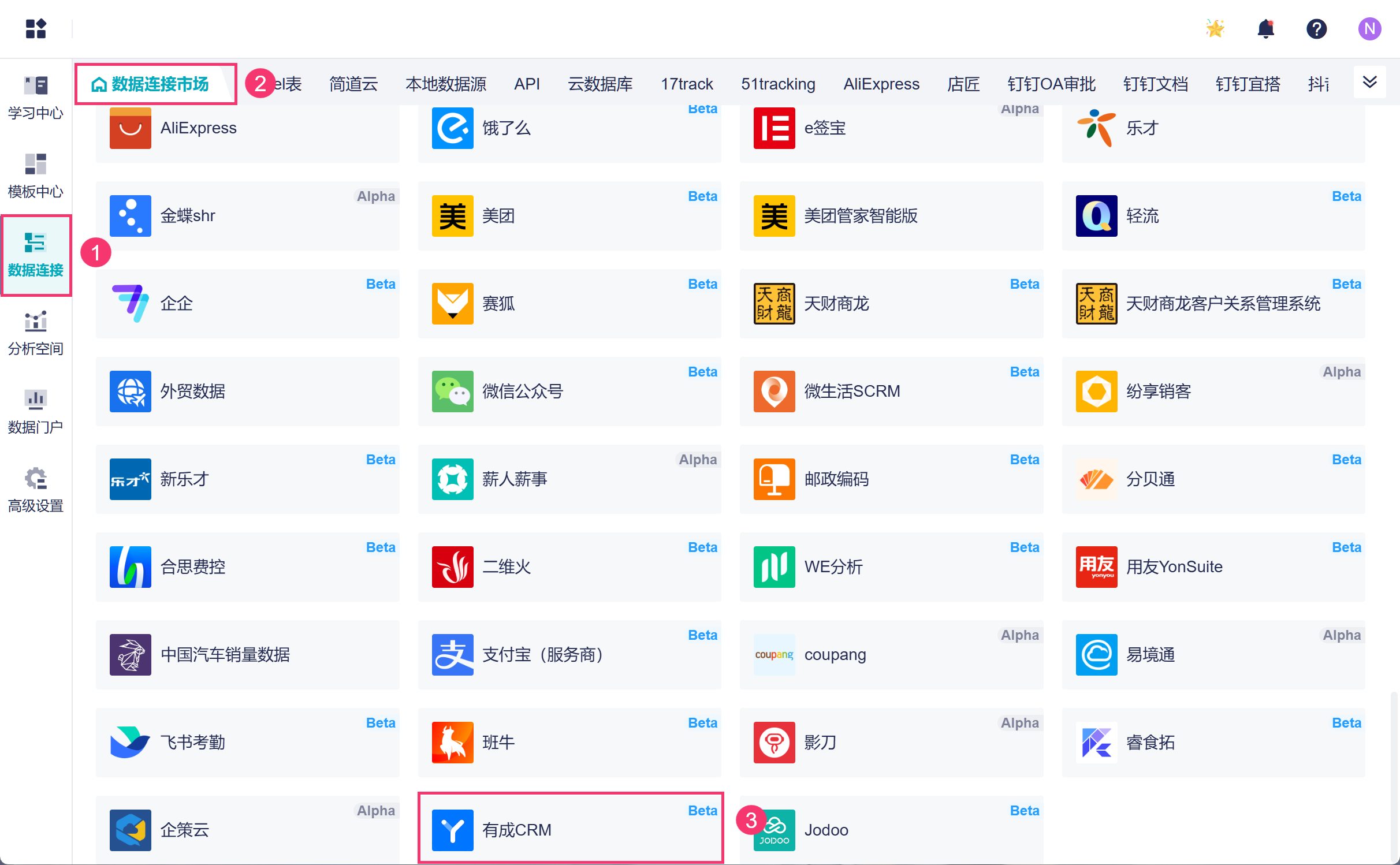The height and width of the screenshot is (865, 1400).
Task: Open the 有成CRM connector card
Action: (569, 830)
